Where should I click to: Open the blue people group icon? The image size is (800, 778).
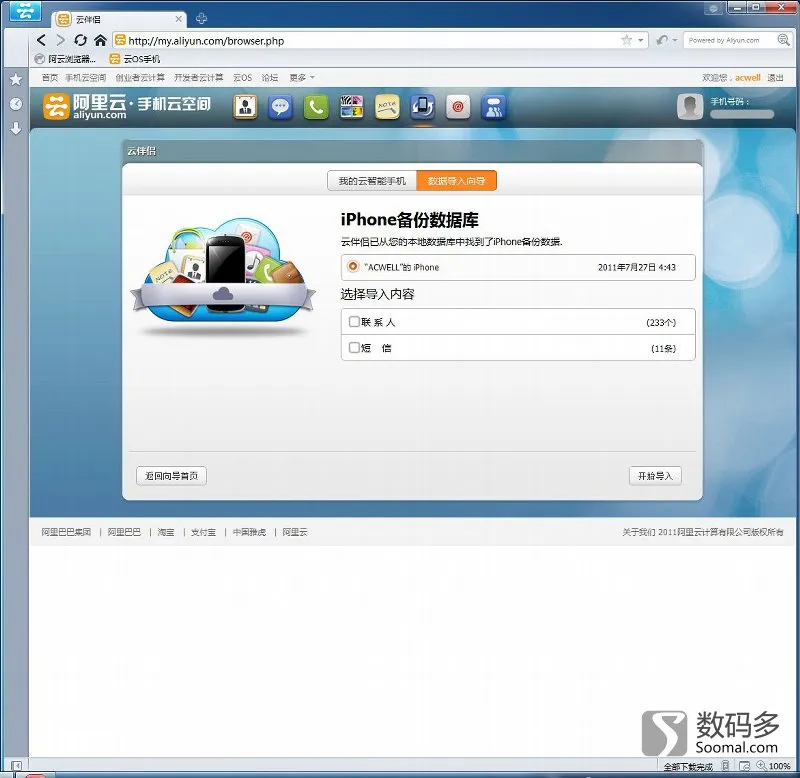[493, 107]
